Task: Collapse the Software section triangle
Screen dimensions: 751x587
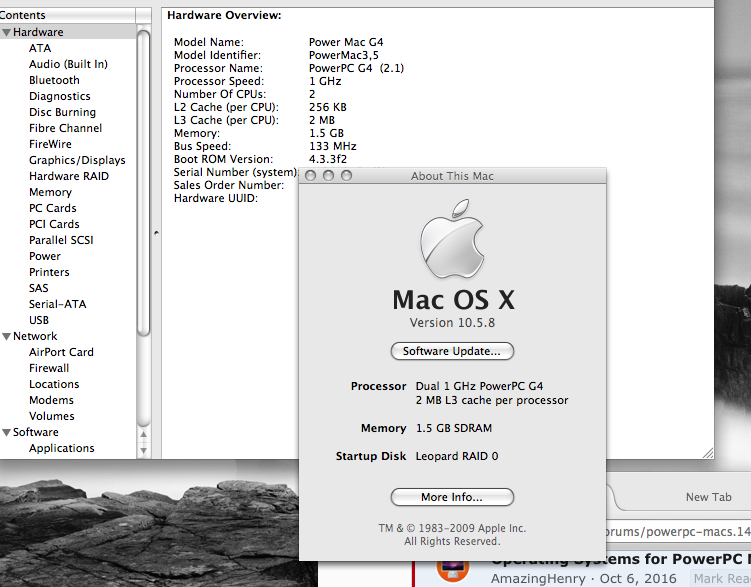Action: [6, 432]
